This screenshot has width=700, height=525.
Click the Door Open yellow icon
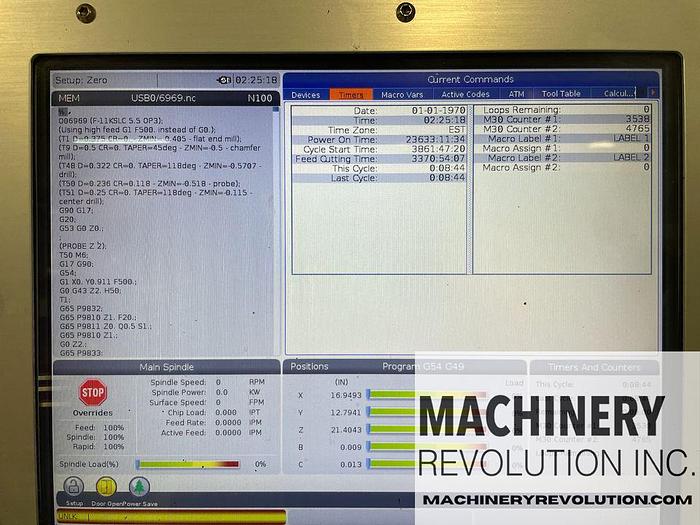coord(106,487)
